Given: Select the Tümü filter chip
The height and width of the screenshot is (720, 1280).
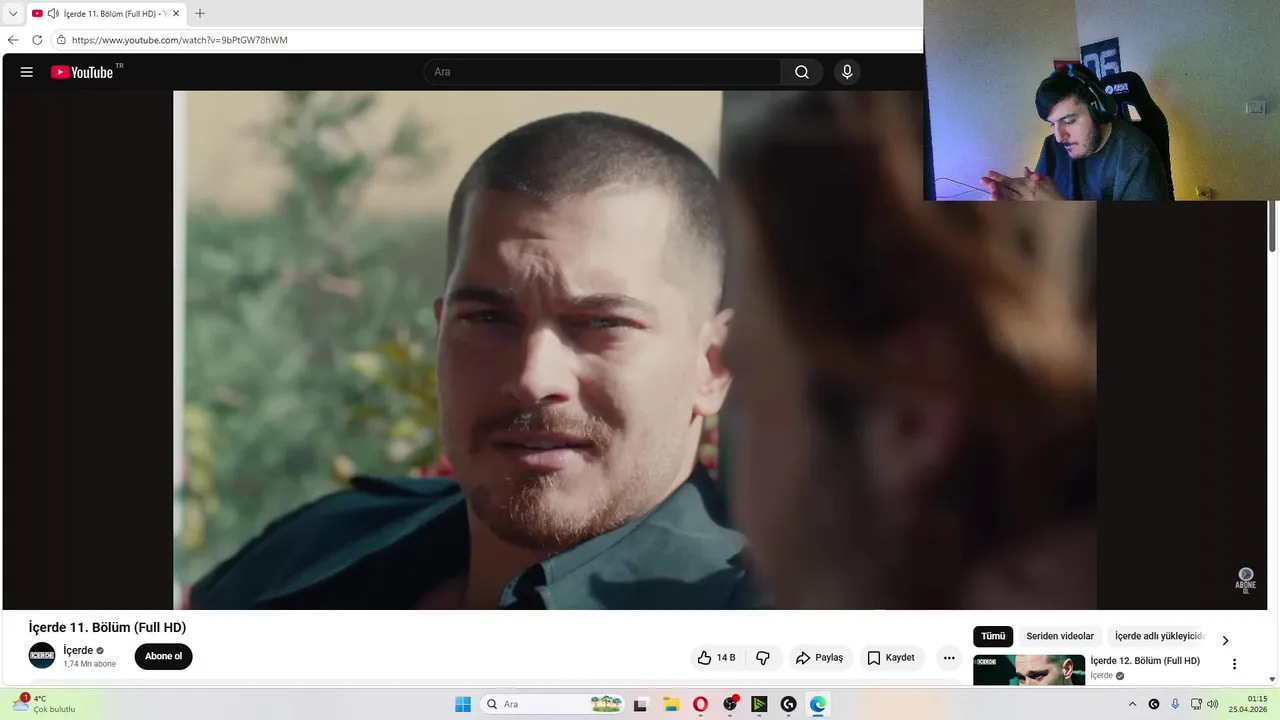Looking at the screenshot, I should coord(993,636).
